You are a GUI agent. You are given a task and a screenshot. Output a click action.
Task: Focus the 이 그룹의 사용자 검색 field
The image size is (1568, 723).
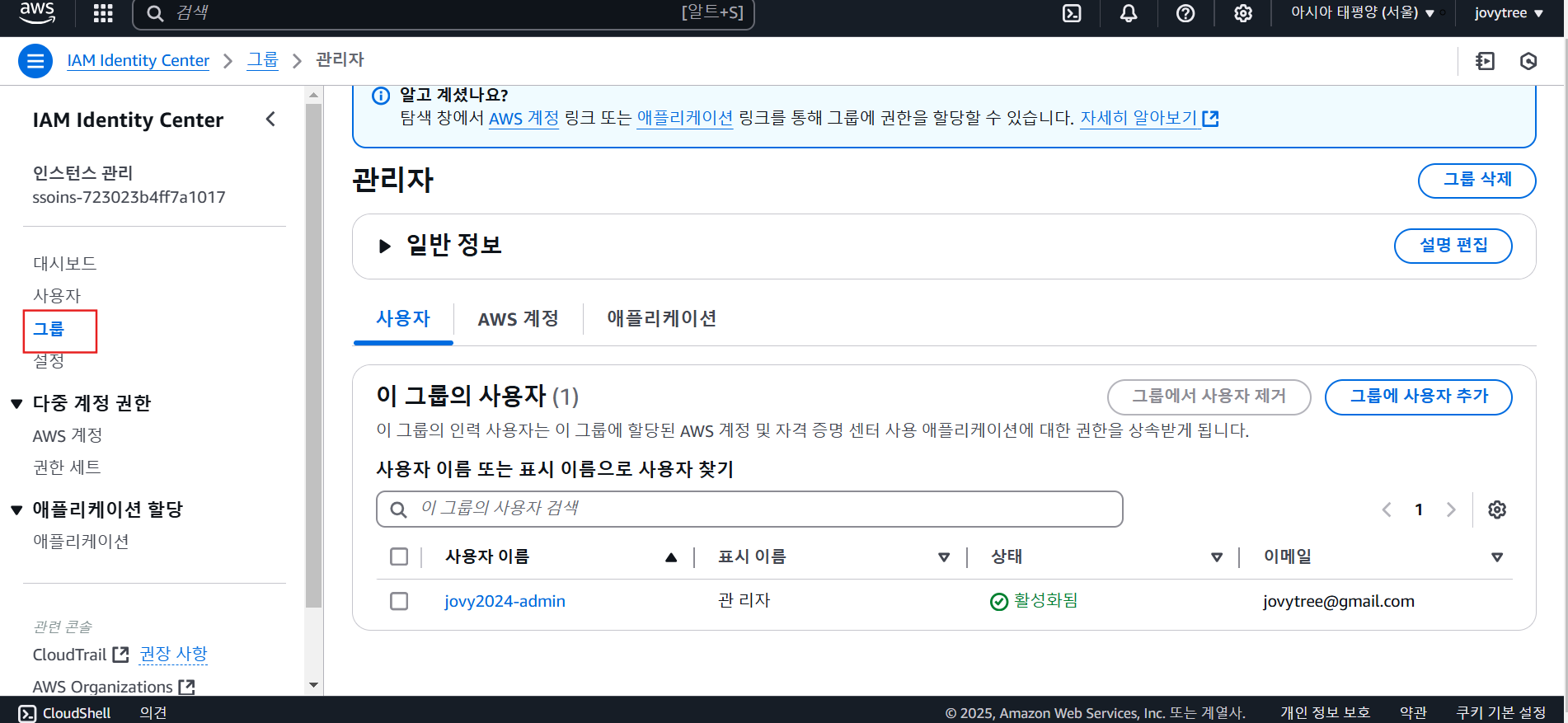pos(749,509)
